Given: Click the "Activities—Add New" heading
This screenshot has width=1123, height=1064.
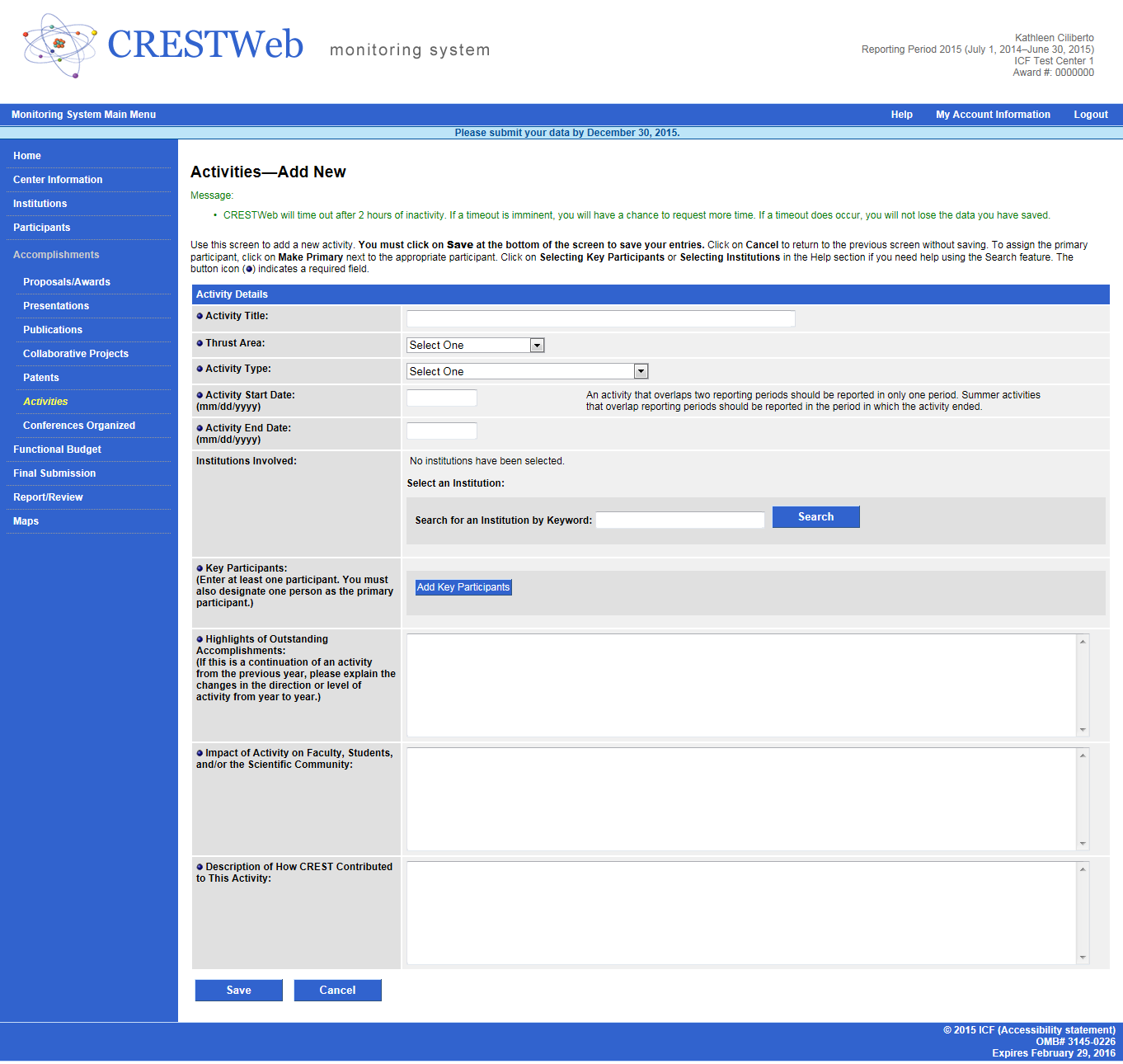Looking at the screenshot, I should [268, 172].
